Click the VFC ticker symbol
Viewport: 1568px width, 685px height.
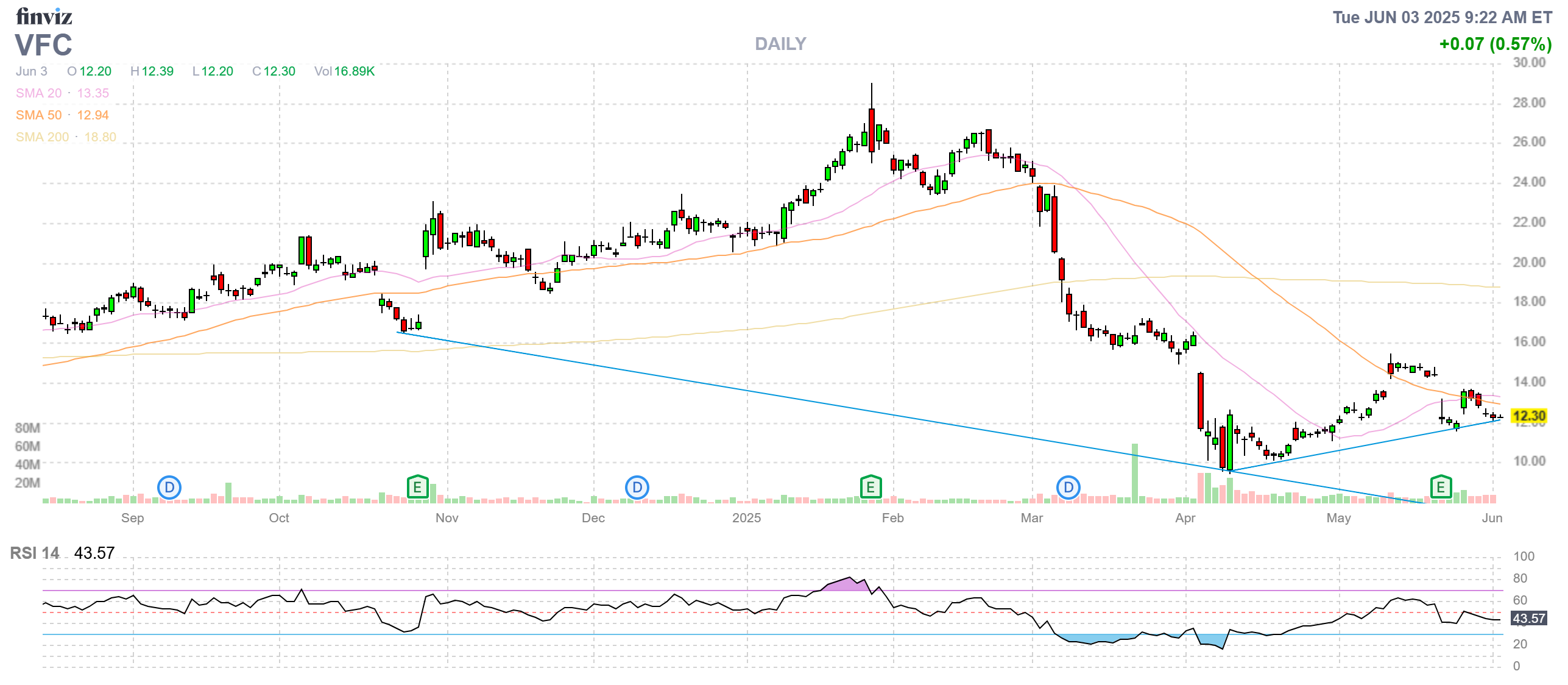[44, 46]
